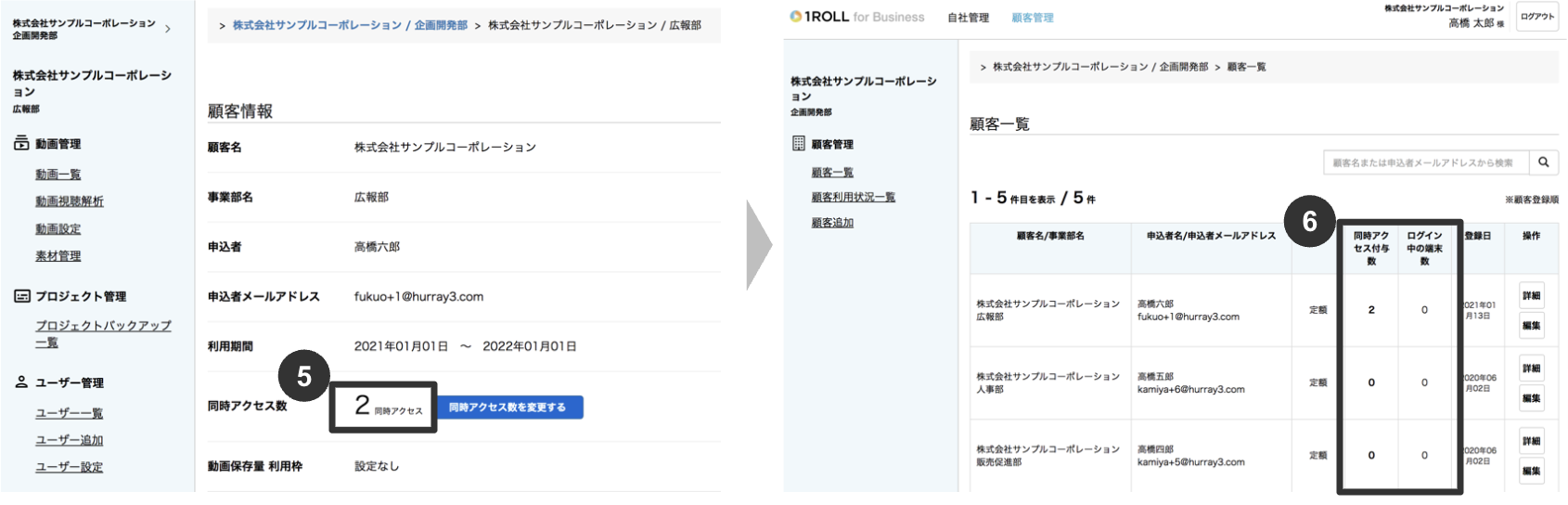Open the 動画視聴解析 link
This screenshot has height=505, width=1568.
tap(70, 201)
